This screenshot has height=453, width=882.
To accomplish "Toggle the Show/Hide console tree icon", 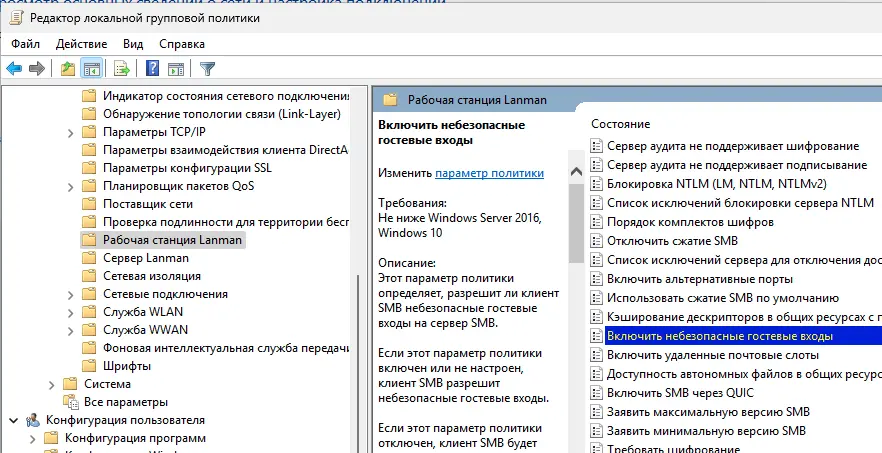I will tap(92, 69).
